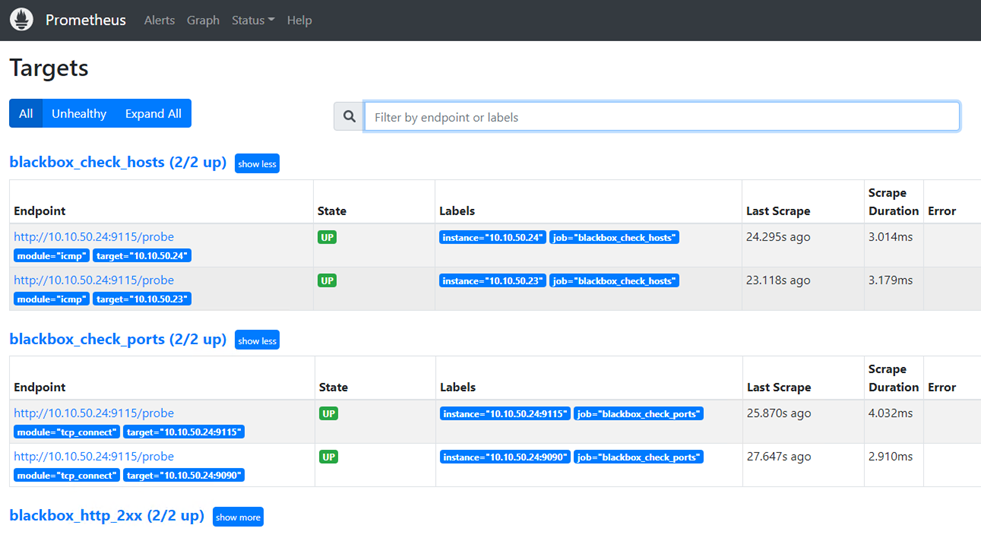Click the target="10.10.50.24:9115" badge
The image size is (981, 541).
[184, 432]
